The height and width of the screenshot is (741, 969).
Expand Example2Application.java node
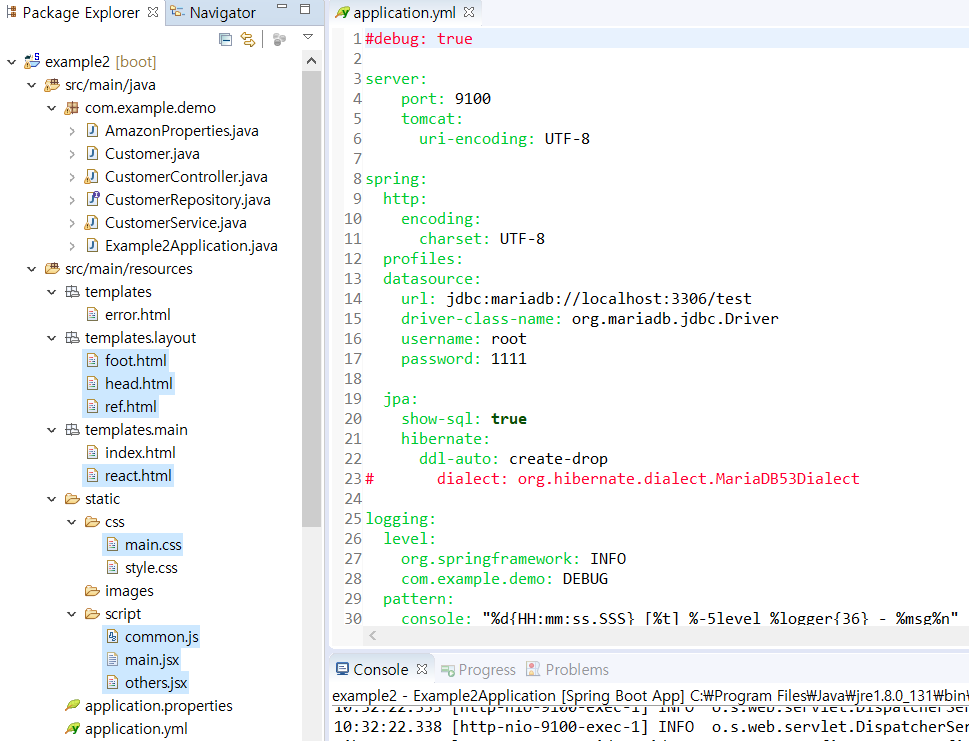point(72,246)
